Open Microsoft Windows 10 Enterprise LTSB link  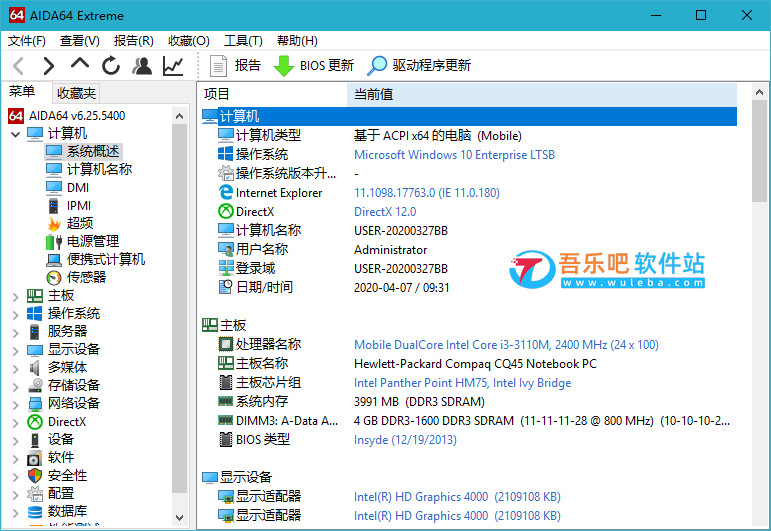point(454,155)
